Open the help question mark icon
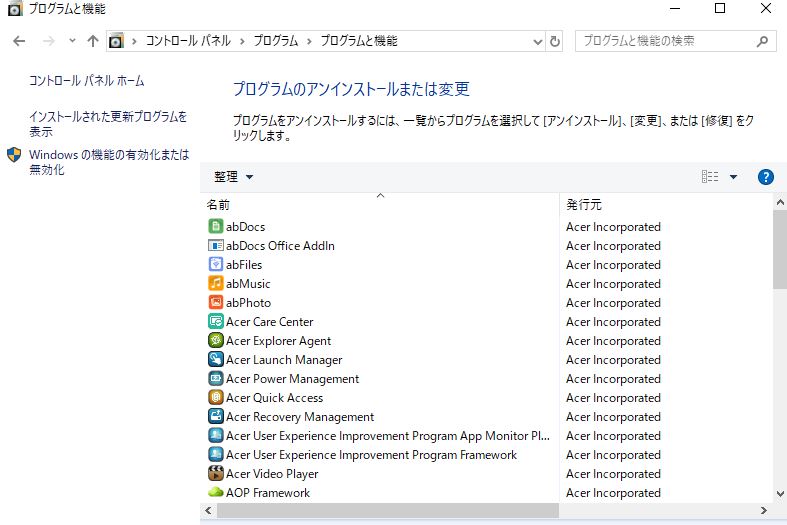The height and width of the screenshot is (525, 787). tap(766, 177)
